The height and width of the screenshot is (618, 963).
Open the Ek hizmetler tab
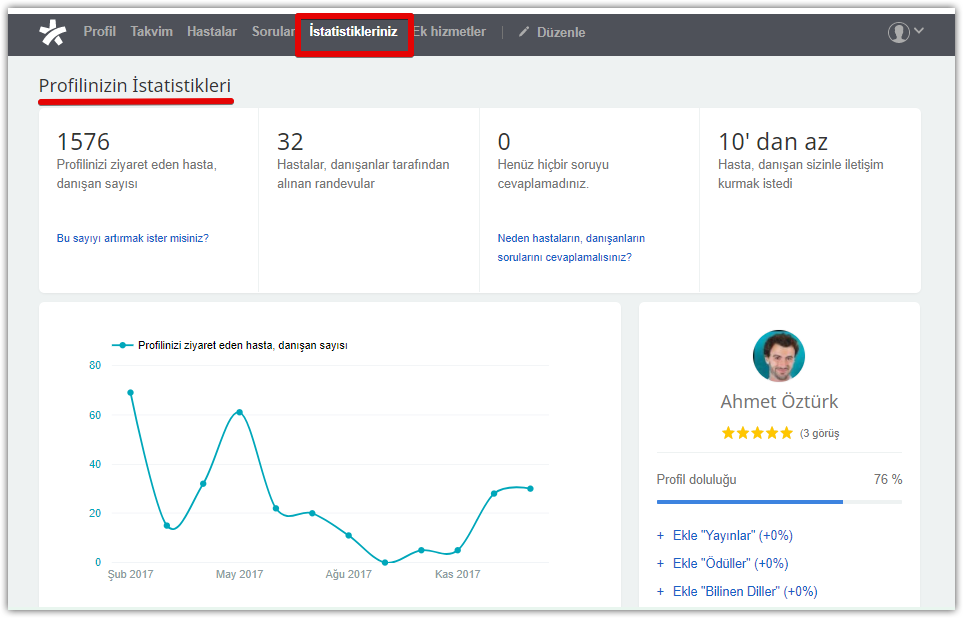[450, 31]
